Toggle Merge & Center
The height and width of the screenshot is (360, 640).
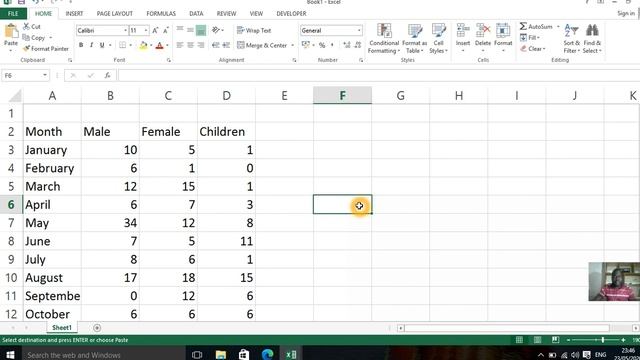tap(262, 45)
